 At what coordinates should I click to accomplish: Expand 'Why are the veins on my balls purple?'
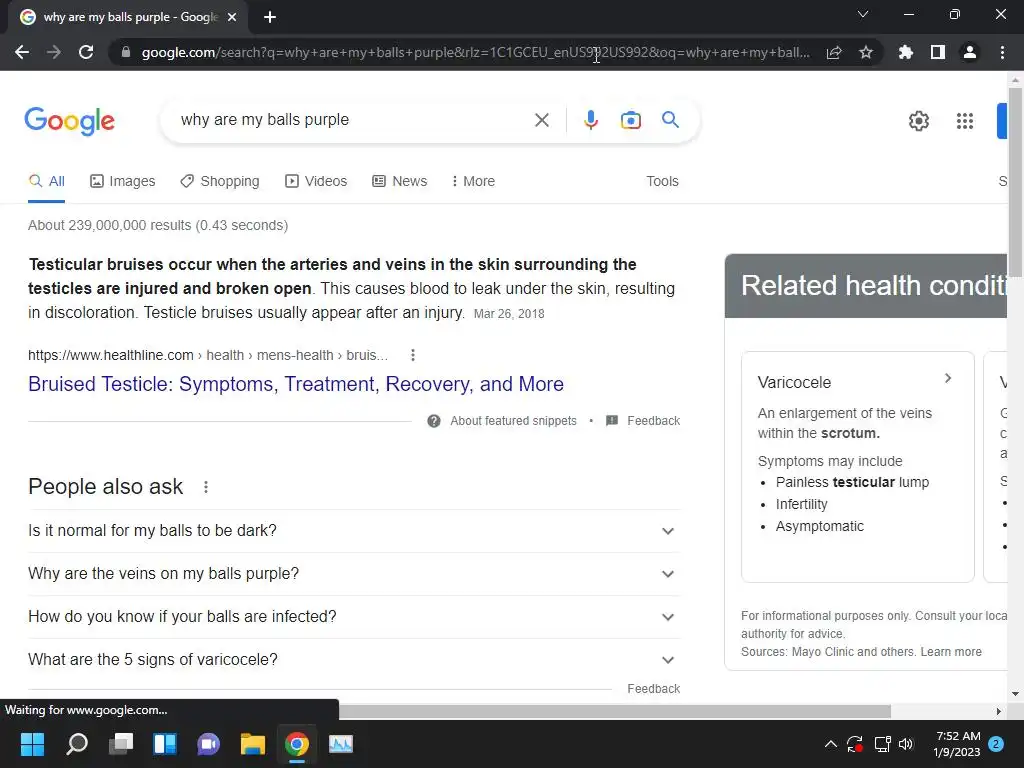pos(354,574)
